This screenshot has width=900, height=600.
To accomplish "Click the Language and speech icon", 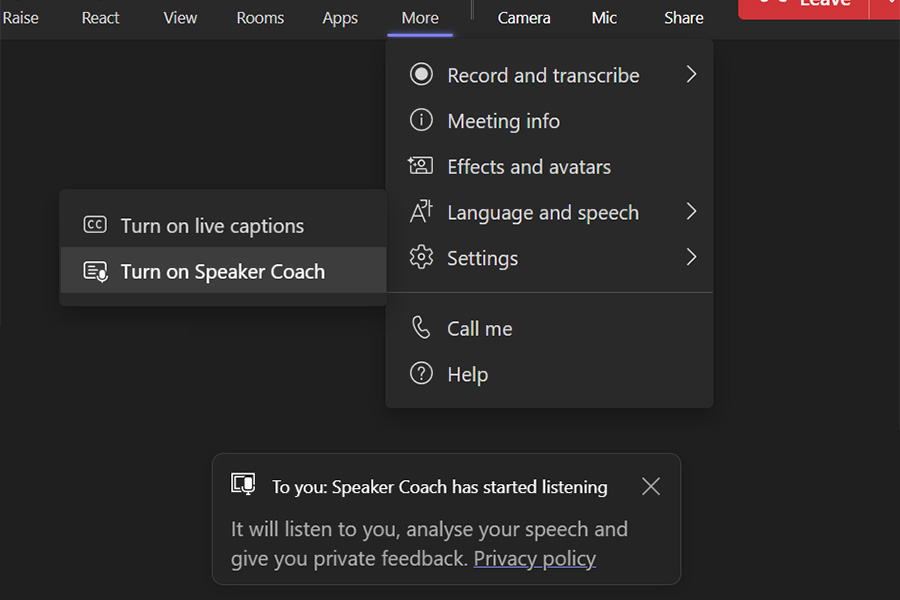I will coord(421,212).
